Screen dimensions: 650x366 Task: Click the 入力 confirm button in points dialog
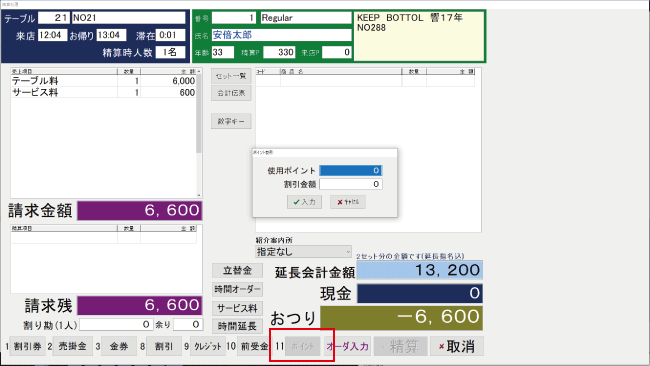tap(304, 202)
